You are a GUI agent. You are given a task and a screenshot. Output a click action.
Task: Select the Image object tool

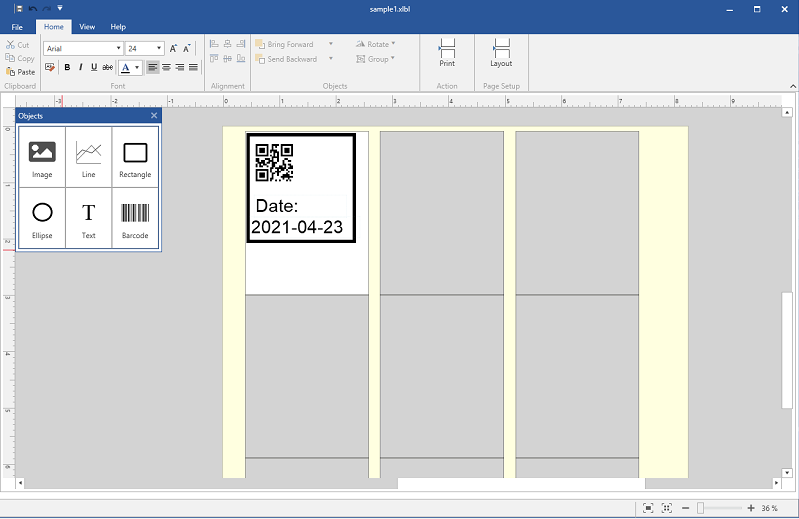[x=42, y=157]
